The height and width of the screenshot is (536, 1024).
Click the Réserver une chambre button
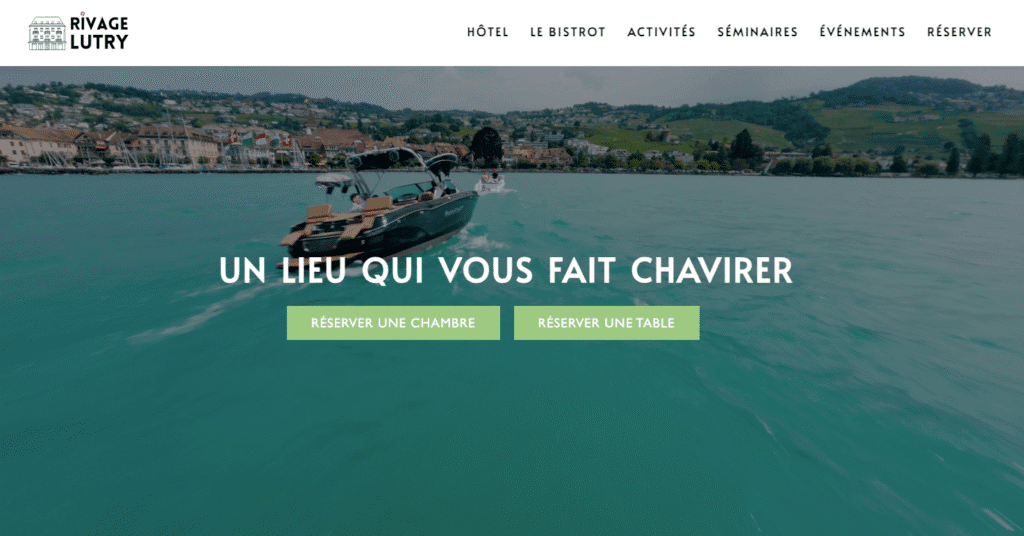(x=393, y=323)
